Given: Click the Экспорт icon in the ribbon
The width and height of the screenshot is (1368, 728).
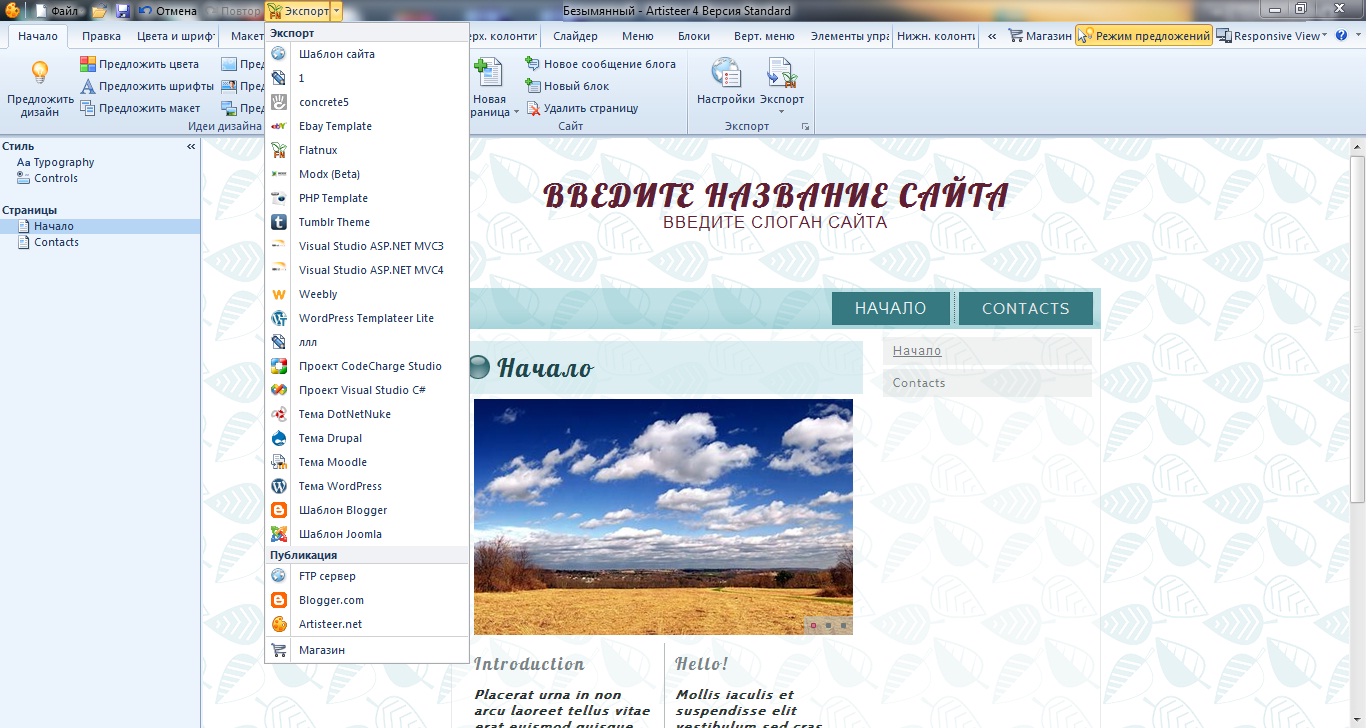Looking at the screenshot, I should (781, 74).
